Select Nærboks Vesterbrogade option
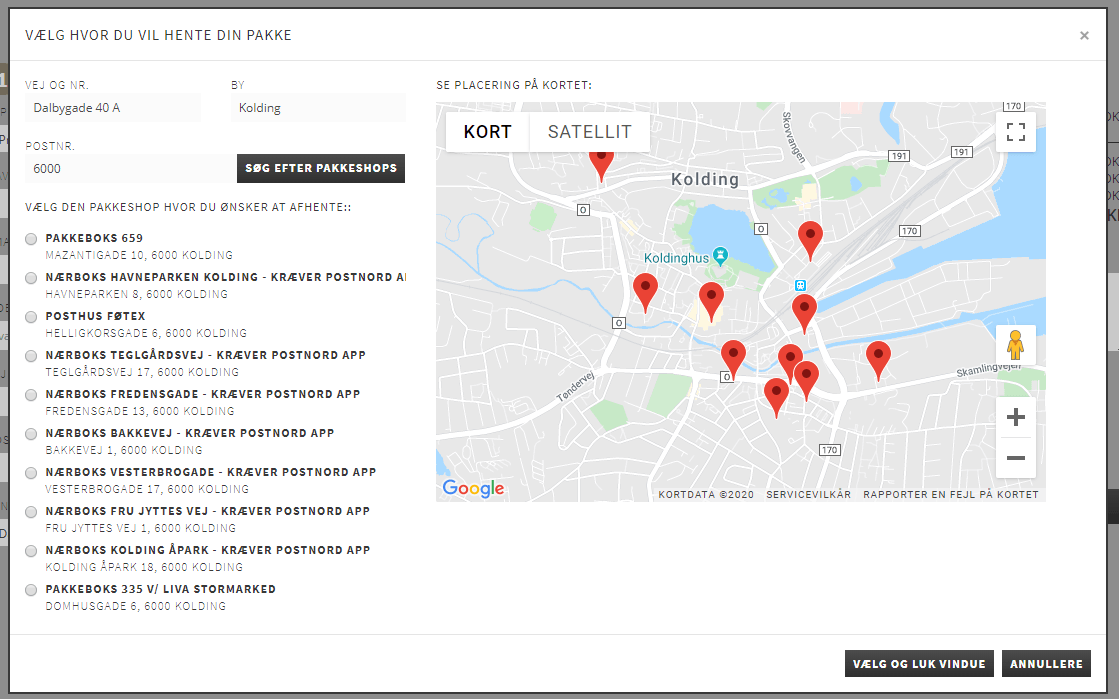1119x699 pixels. point(31,473)
